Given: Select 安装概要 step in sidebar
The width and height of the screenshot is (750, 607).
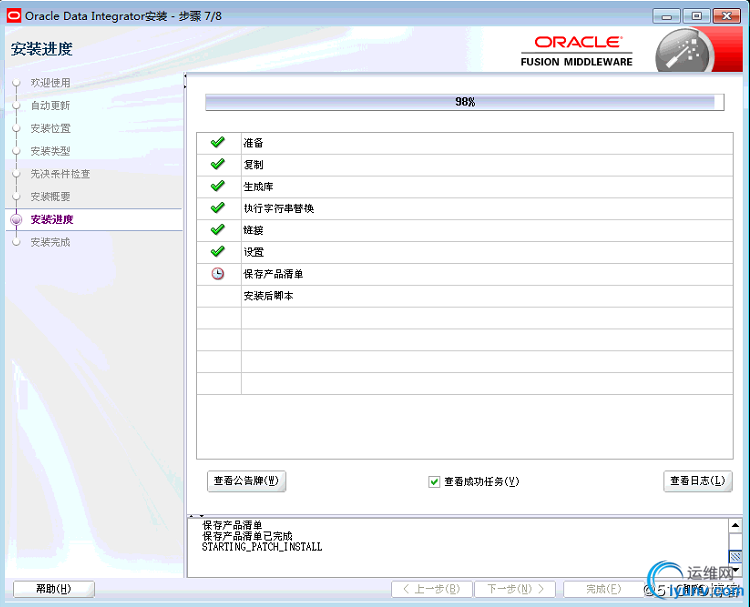Looking at the screenshot, I should coord(50,197).
